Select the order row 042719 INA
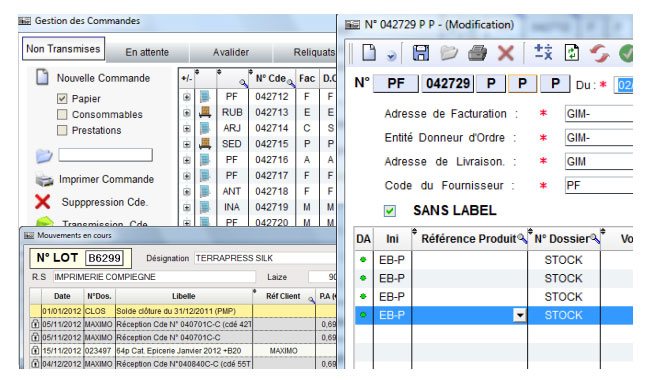 [x=257, y=207]
